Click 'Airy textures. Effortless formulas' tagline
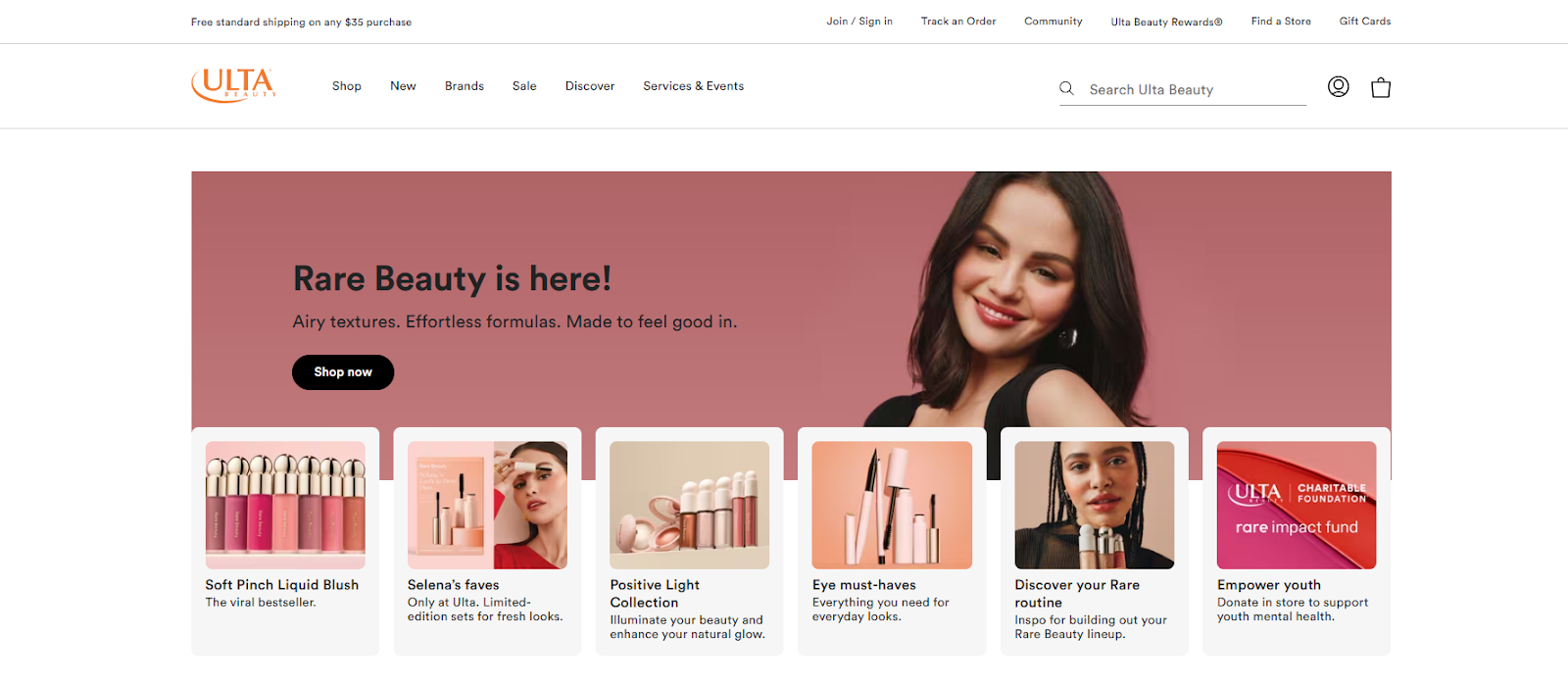This screenshot has width=1568, height=684. point(514,321)
